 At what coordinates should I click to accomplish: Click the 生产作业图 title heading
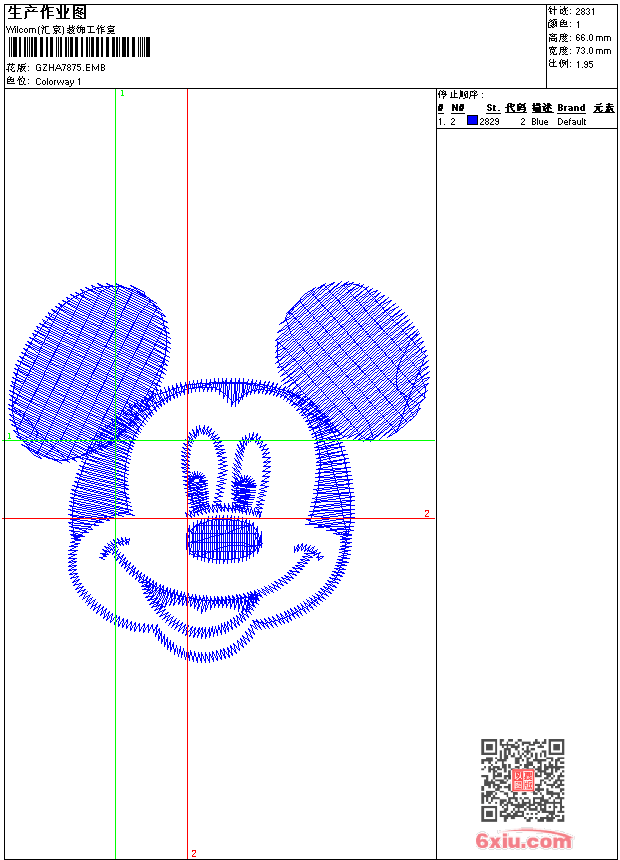click(47, 12)
